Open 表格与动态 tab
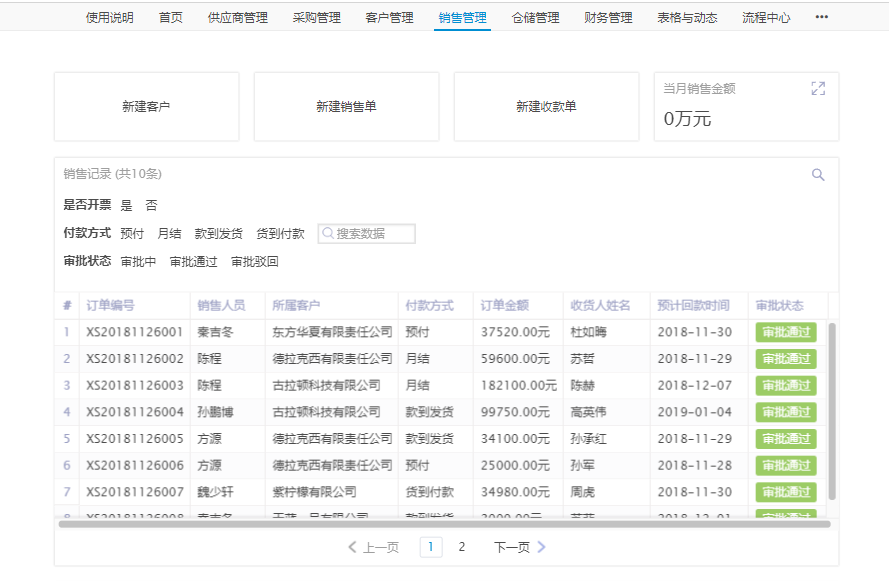Screen dimensions: 889x581 (x=687, y=18)
